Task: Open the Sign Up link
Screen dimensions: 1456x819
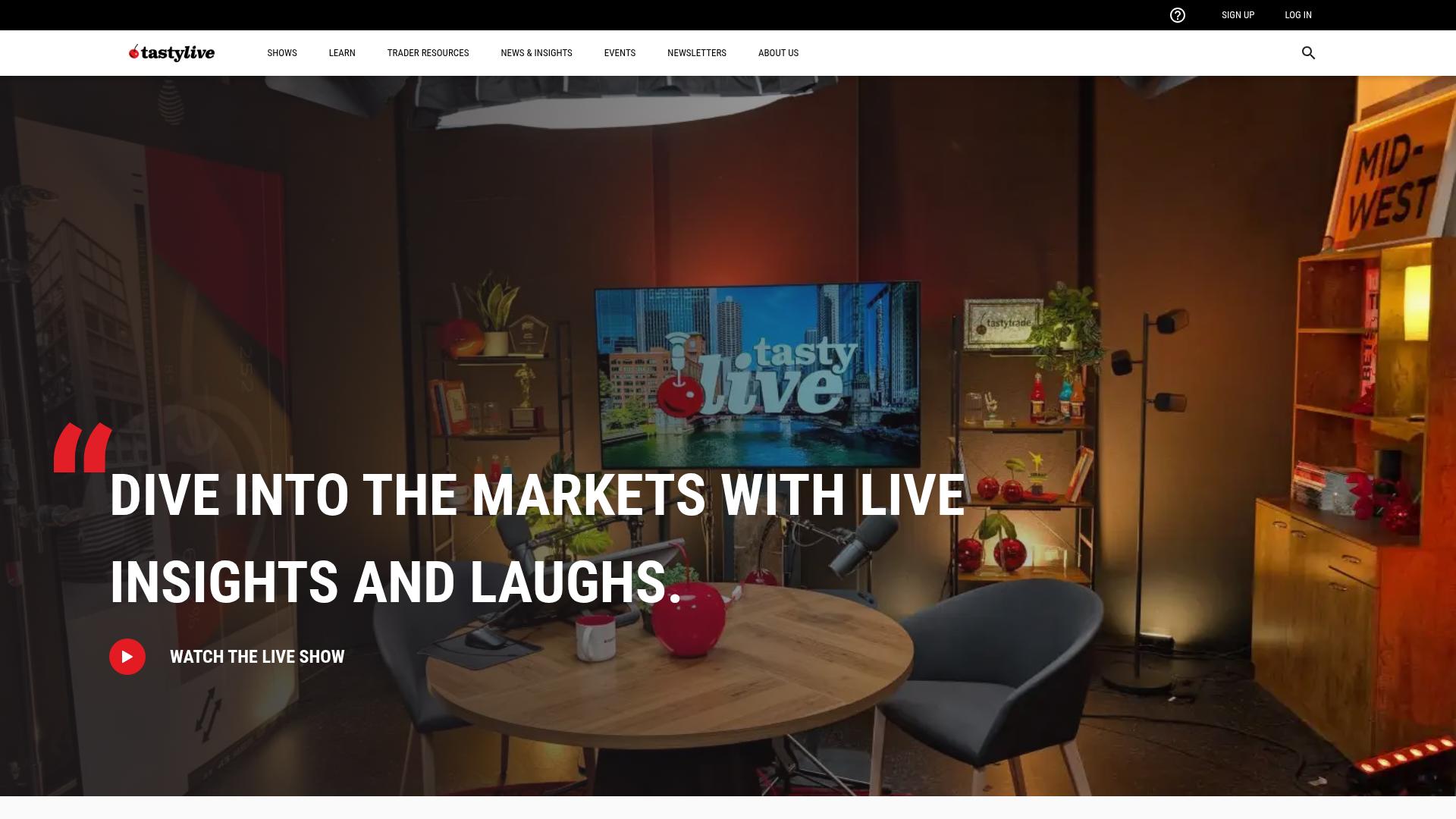Action: pyautogui.click(x=1238, y=15)
